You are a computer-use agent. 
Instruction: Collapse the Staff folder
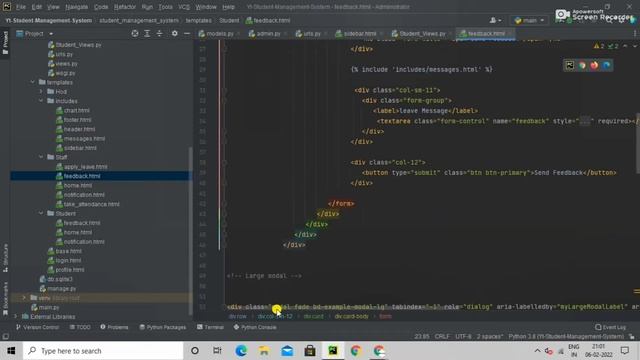click(41, 157)
